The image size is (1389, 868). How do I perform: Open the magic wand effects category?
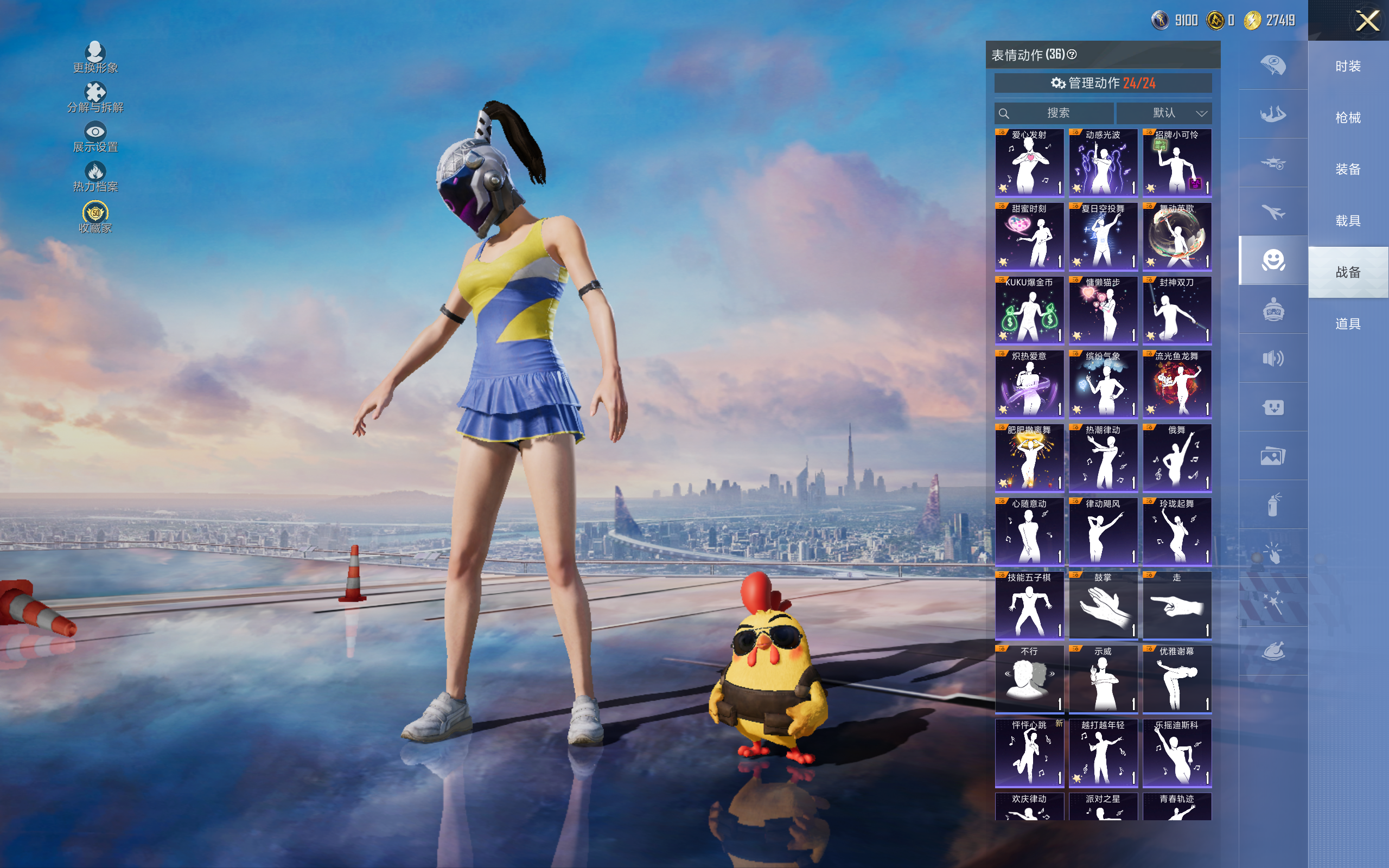coord(1273,602)
